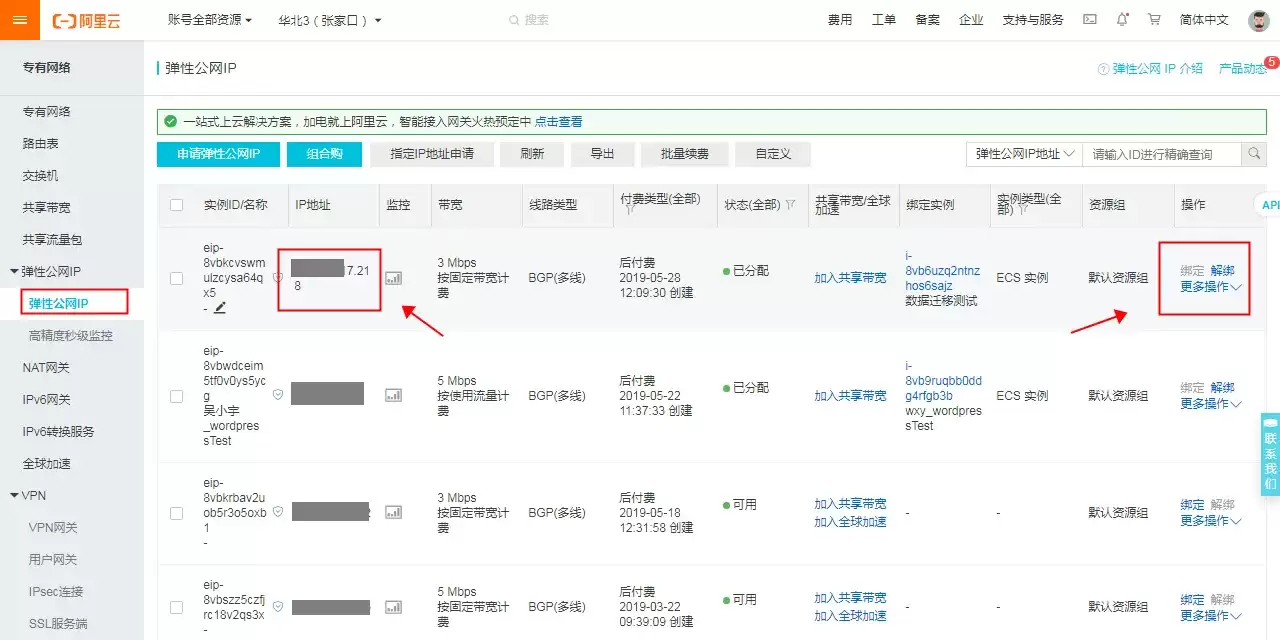Open the notification bell icon
This screenshot has width=1280, height=640.
(x=1122, y=20)
